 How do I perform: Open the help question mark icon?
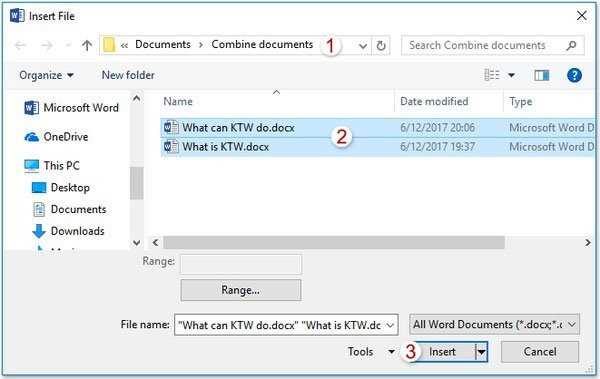click(574, 75)
